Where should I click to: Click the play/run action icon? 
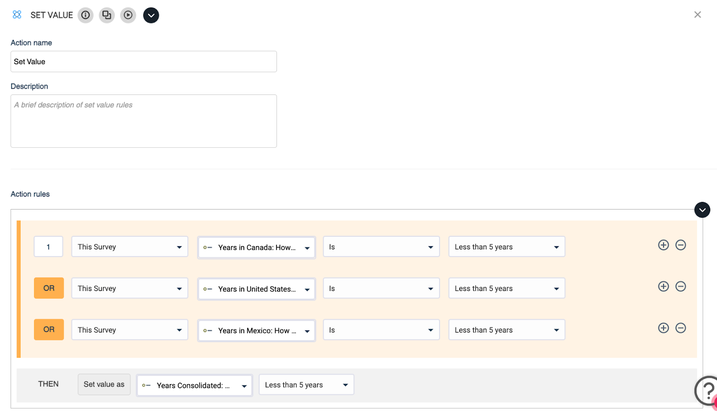[128, 15]
